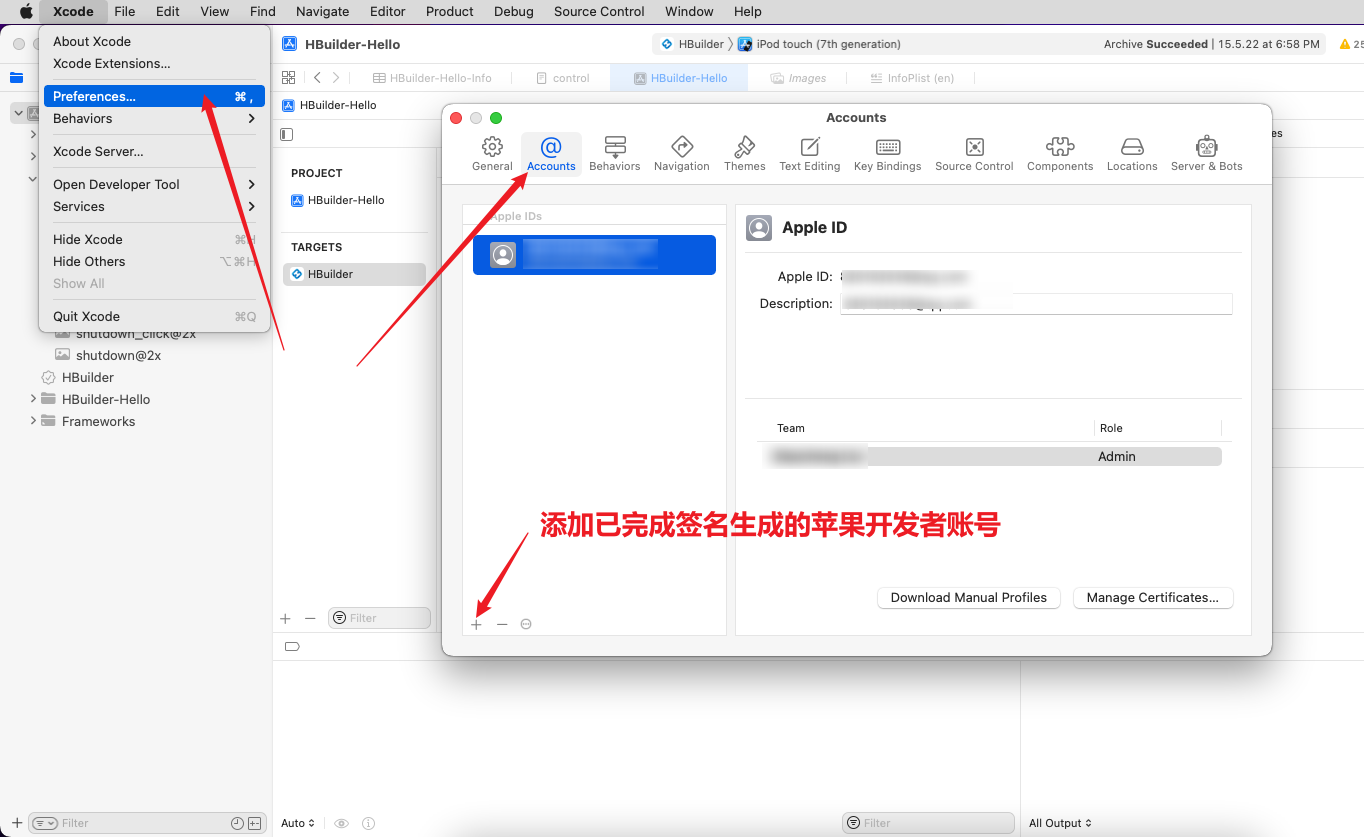This screenshot has height=837, width=1364.
Task: Click the Description text field
Action: pyautogui.click(x=1035, y=304)
